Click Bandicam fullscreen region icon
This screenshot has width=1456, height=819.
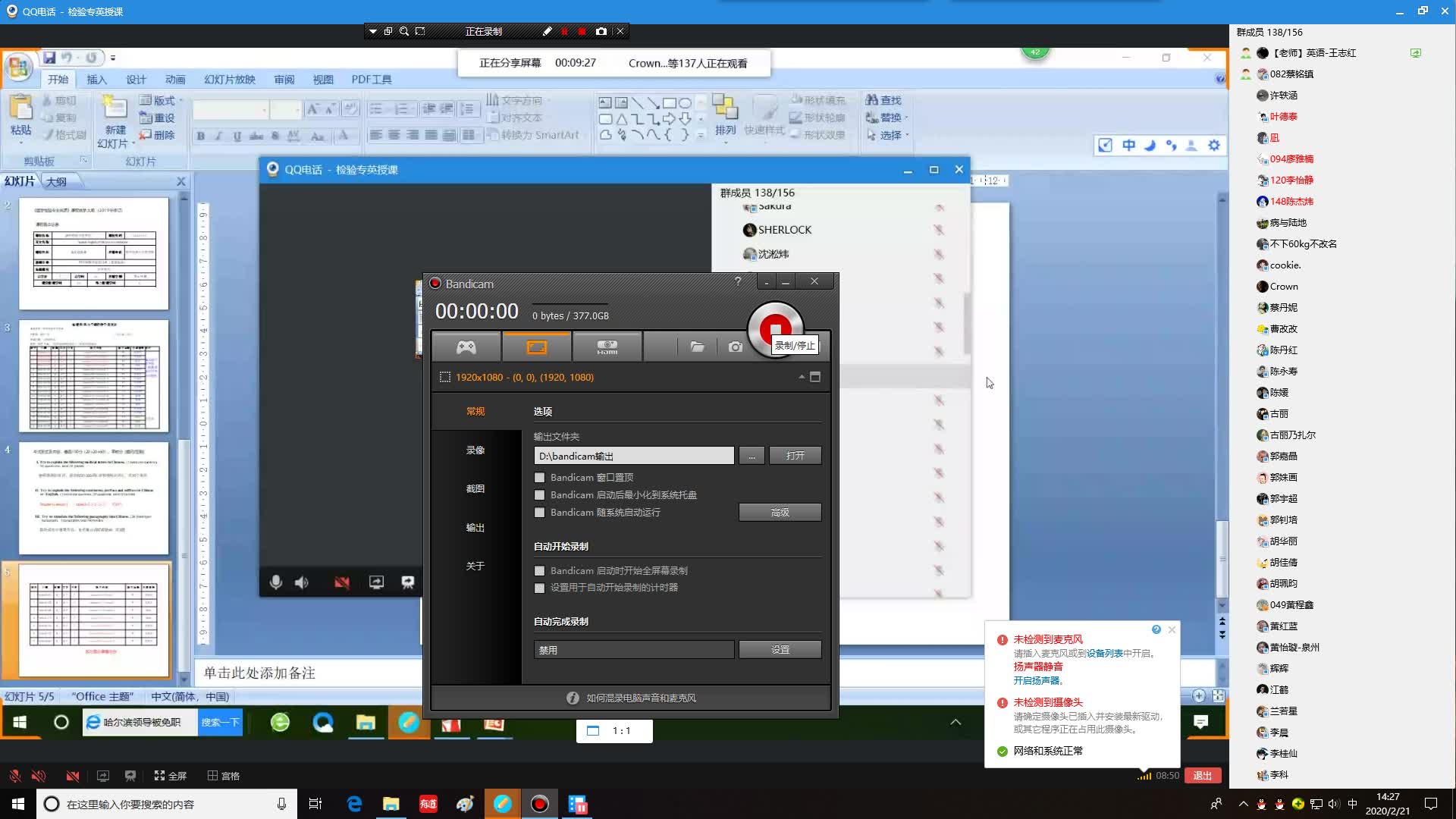[815, 377]
